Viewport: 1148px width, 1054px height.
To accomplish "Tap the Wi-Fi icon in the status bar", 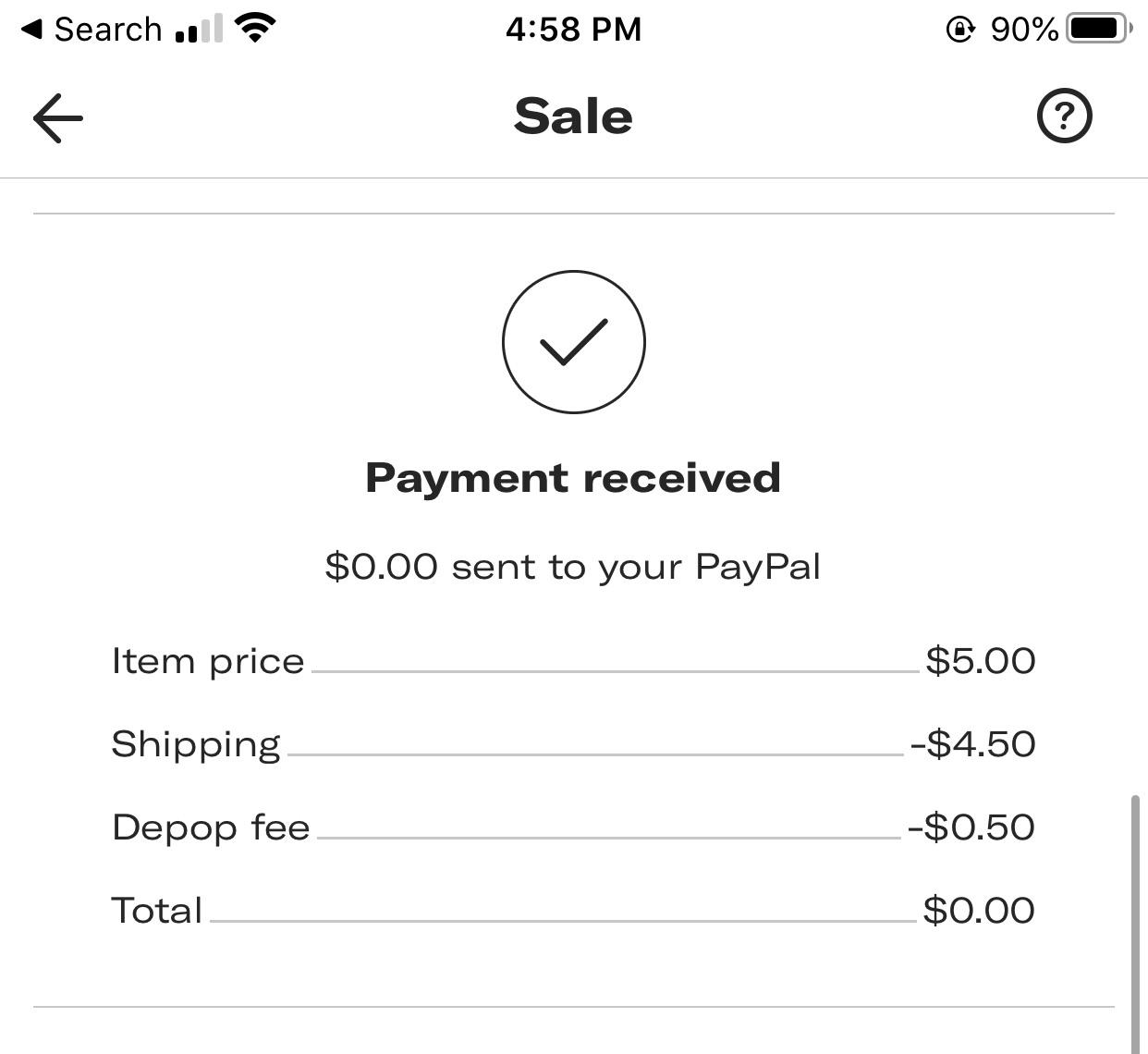I will coord(253,26).
